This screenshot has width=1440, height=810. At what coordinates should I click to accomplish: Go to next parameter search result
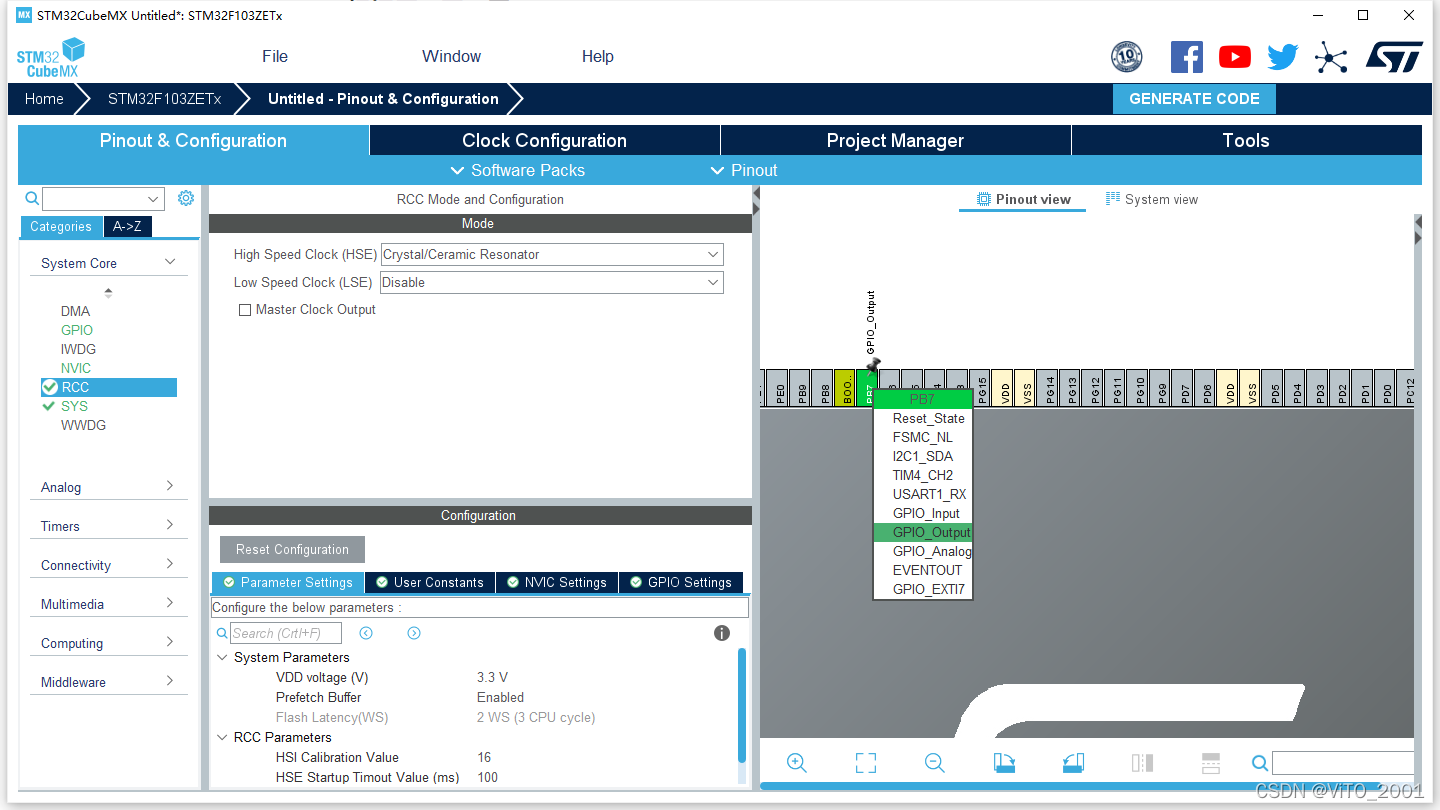point(414,633)
